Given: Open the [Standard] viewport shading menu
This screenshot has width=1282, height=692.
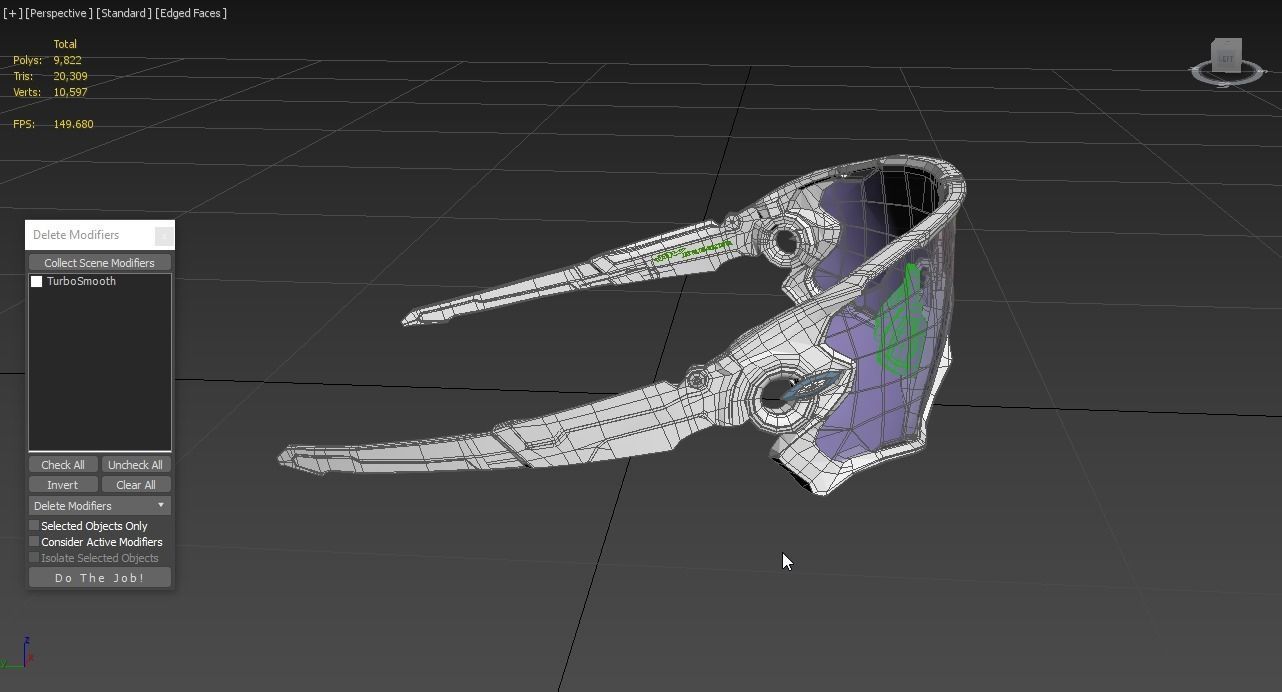Looking at the screenshot, I should point(124,13).
